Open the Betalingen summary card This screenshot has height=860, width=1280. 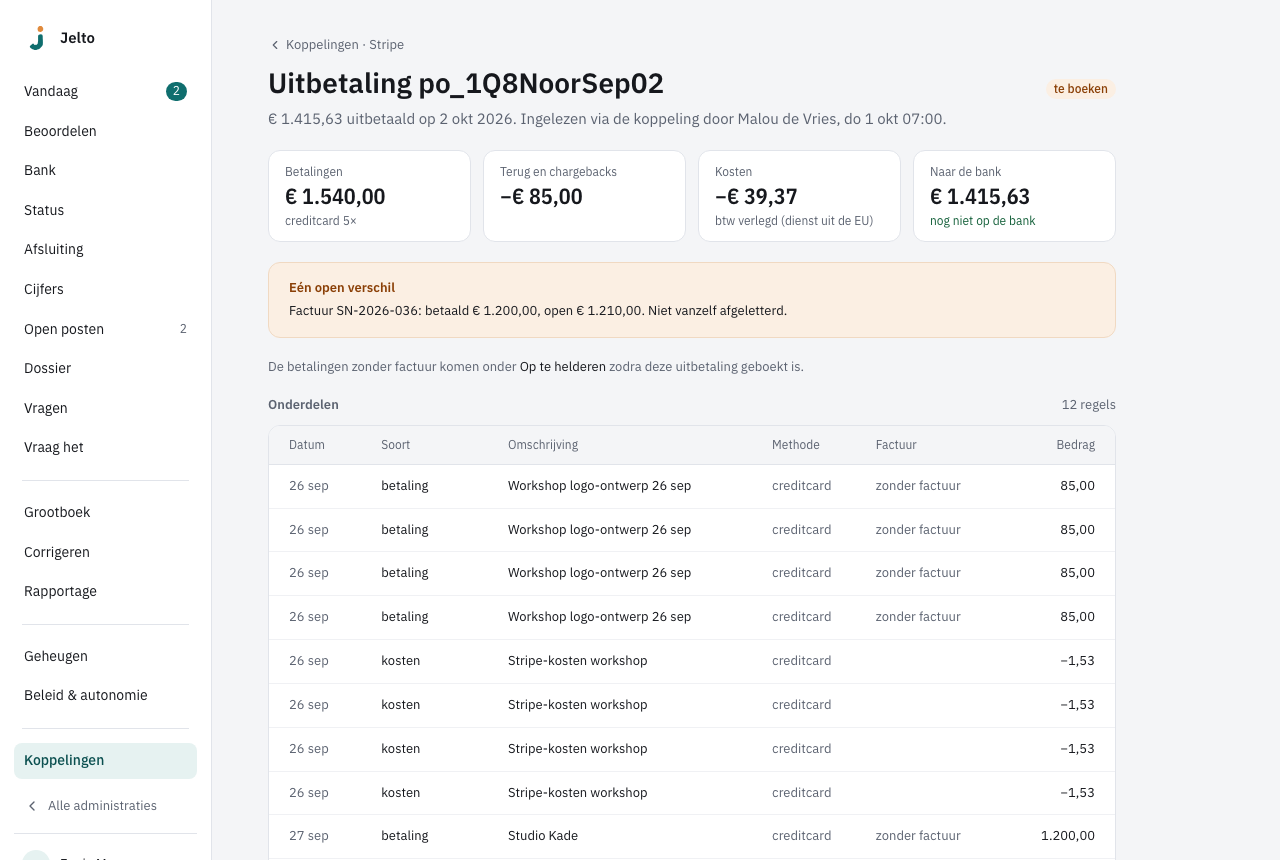point(369,196)
